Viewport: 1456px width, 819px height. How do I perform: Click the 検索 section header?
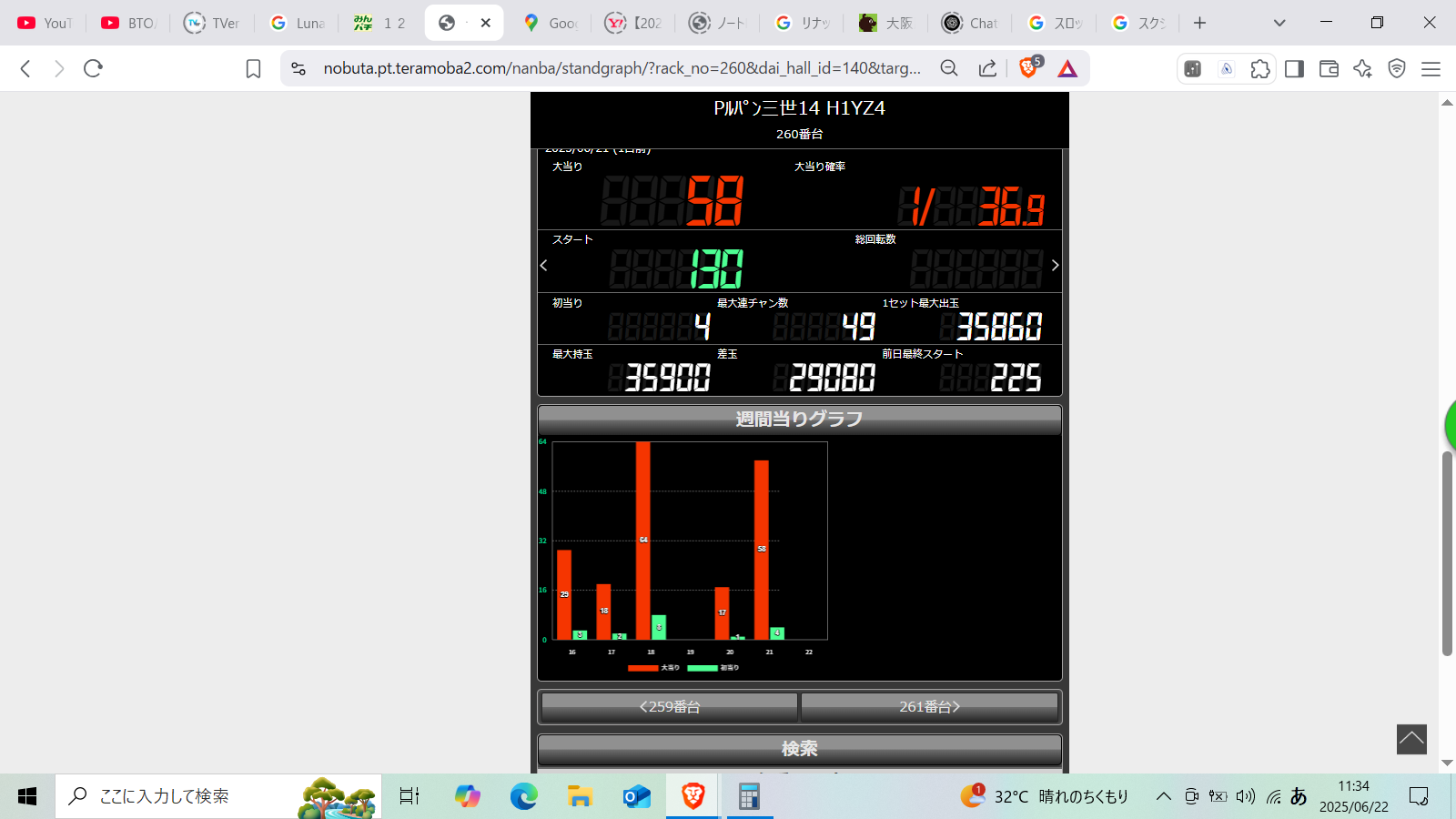[x=800, y=749]
